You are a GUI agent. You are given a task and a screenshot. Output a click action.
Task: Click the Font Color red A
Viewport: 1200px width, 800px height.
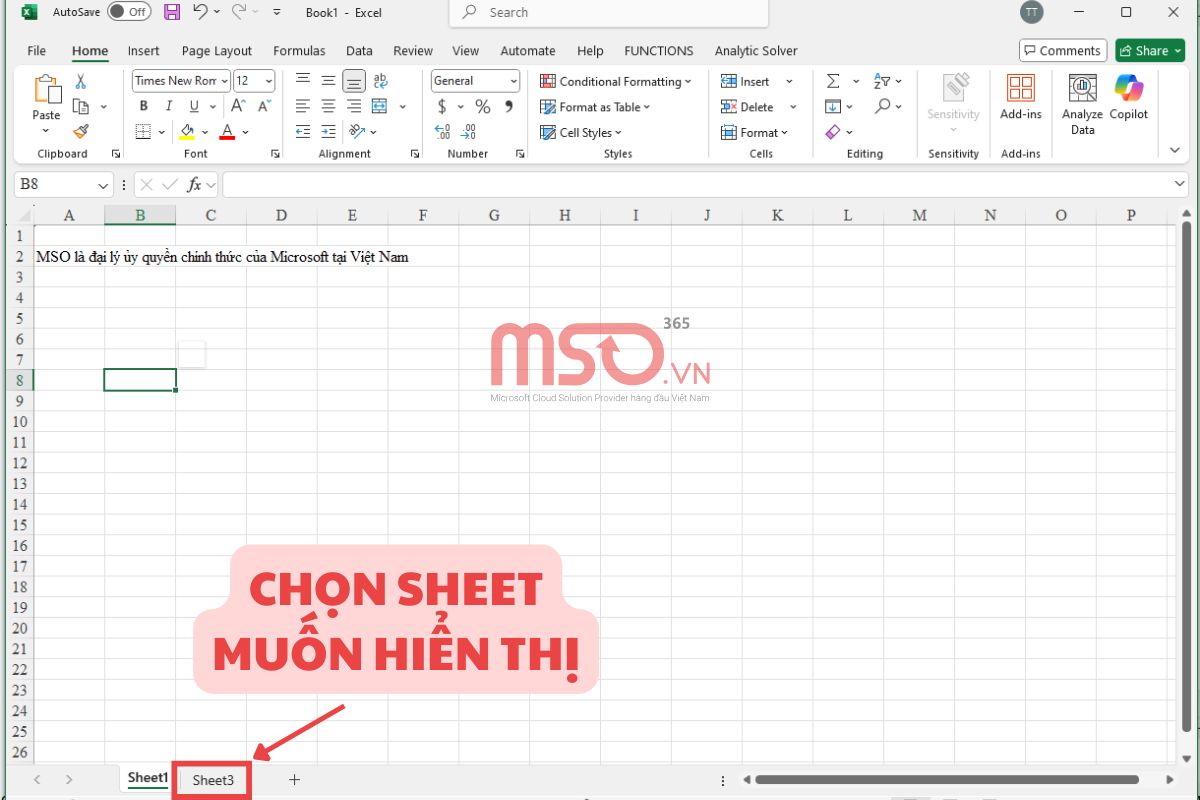pos(227,132)
